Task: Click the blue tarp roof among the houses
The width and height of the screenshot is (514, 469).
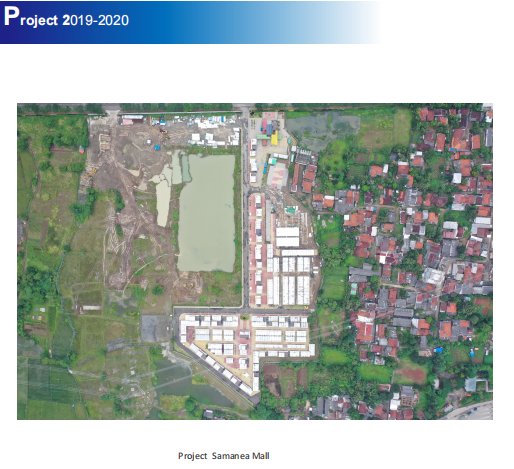Action: (x=439, y=350)
